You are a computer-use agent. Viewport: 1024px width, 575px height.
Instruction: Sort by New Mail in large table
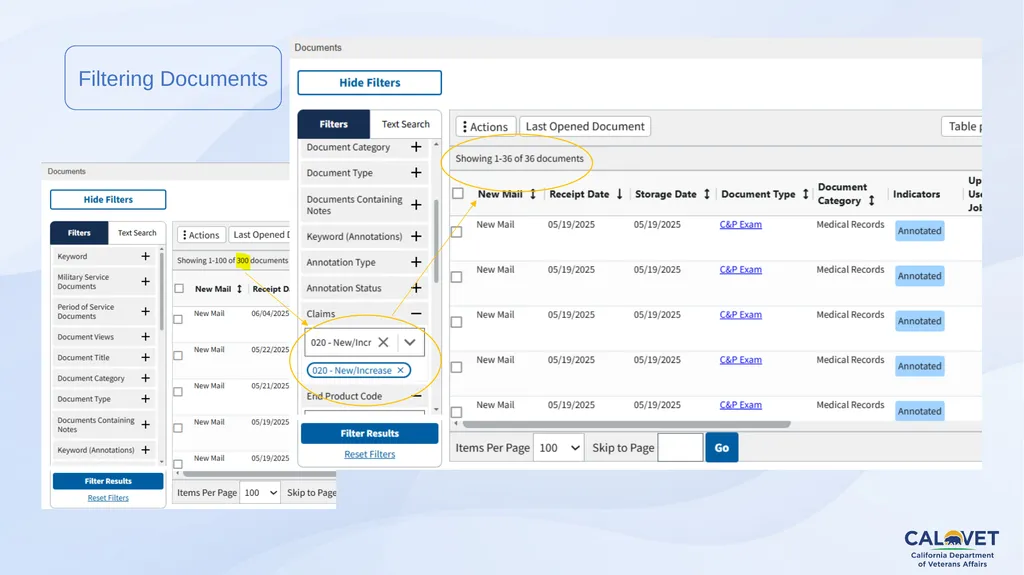pyautogui.click(x=533, y=194)
